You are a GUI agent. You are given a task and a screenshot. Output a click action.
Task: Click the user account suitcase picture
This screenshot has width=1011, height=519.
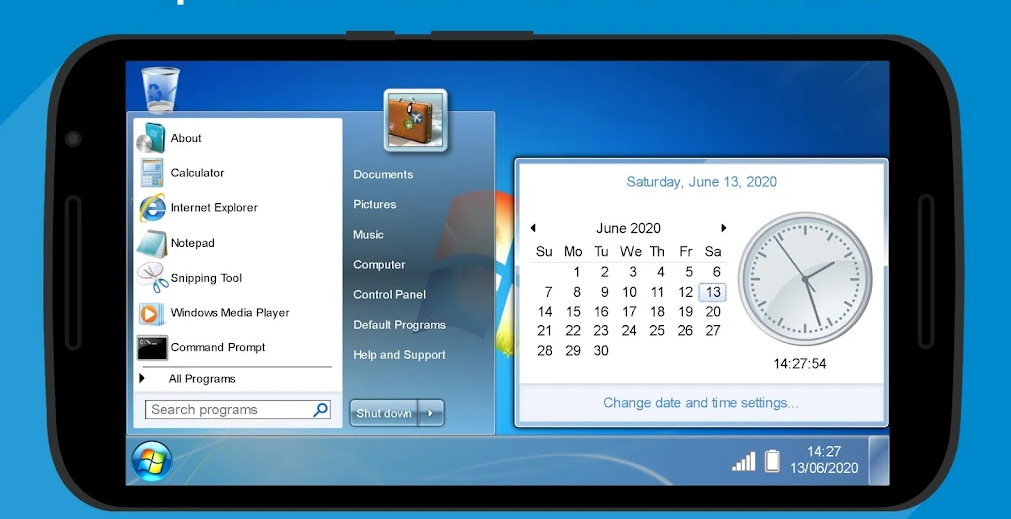(x=415, y=120)
